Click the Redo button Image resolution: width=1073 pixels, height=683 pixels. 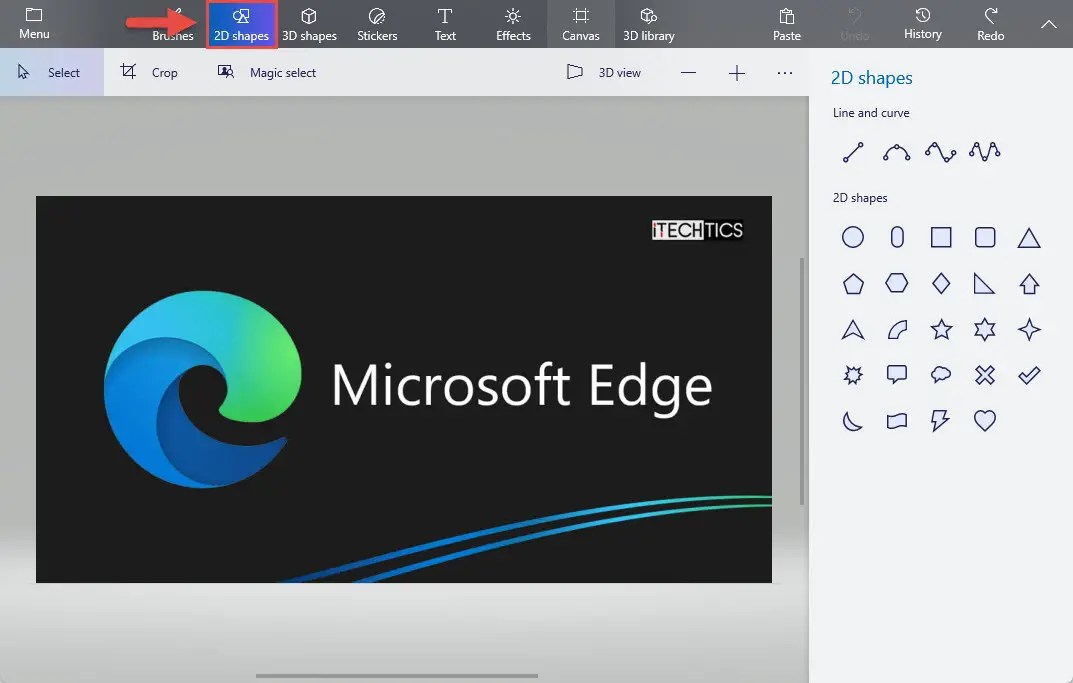[989, 24]
